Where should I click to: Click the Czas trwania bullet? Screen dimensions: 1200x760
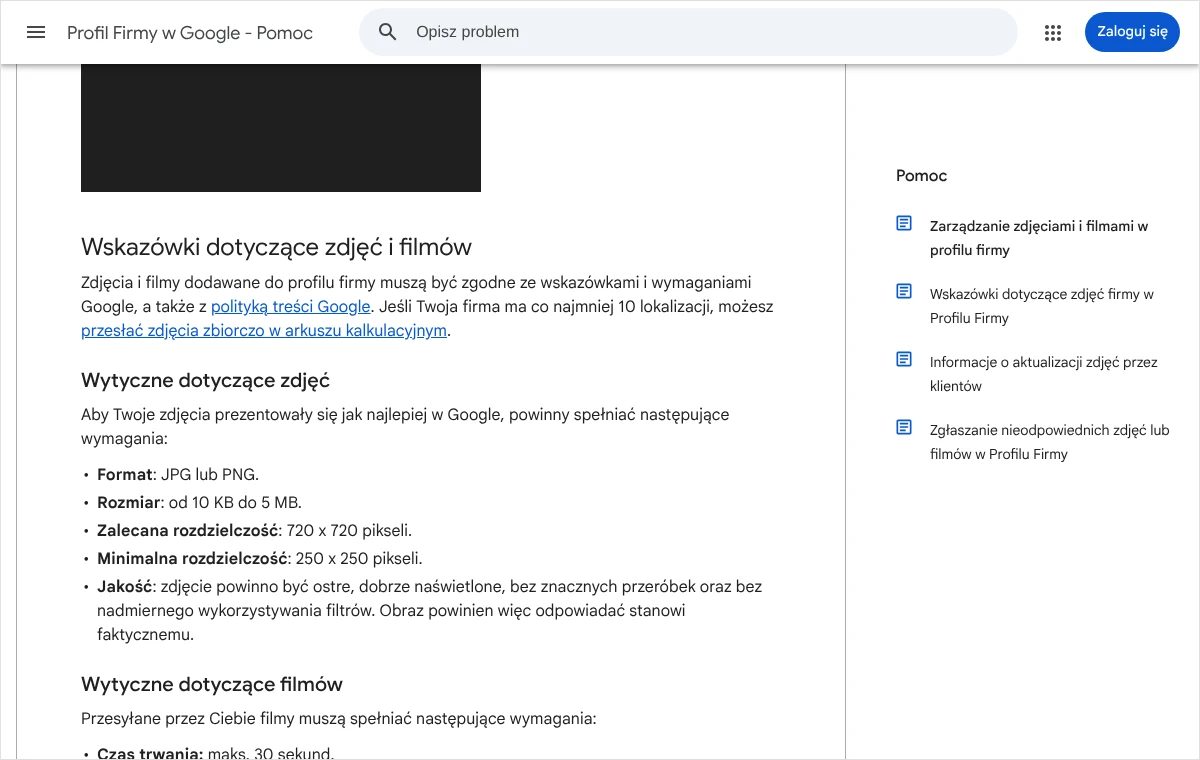pos(215,753)
